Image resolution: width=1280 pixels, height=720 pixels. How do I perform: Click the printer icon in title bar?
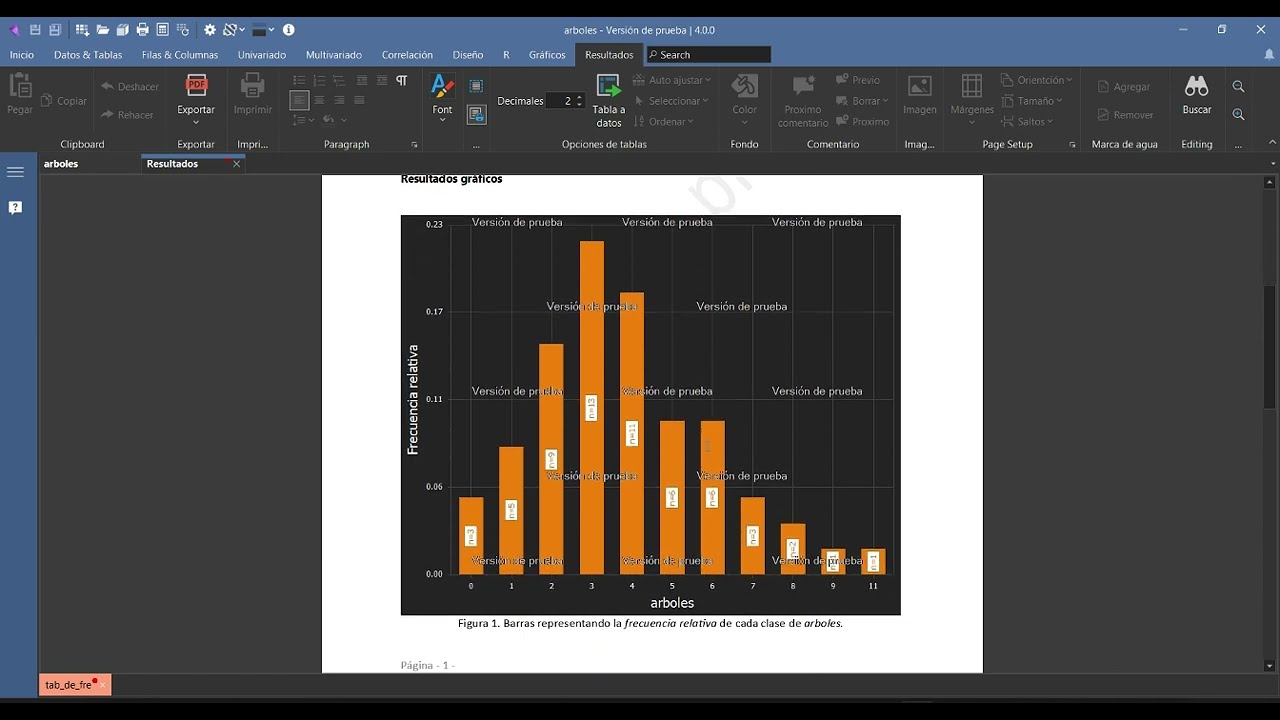tap(142, 30)
